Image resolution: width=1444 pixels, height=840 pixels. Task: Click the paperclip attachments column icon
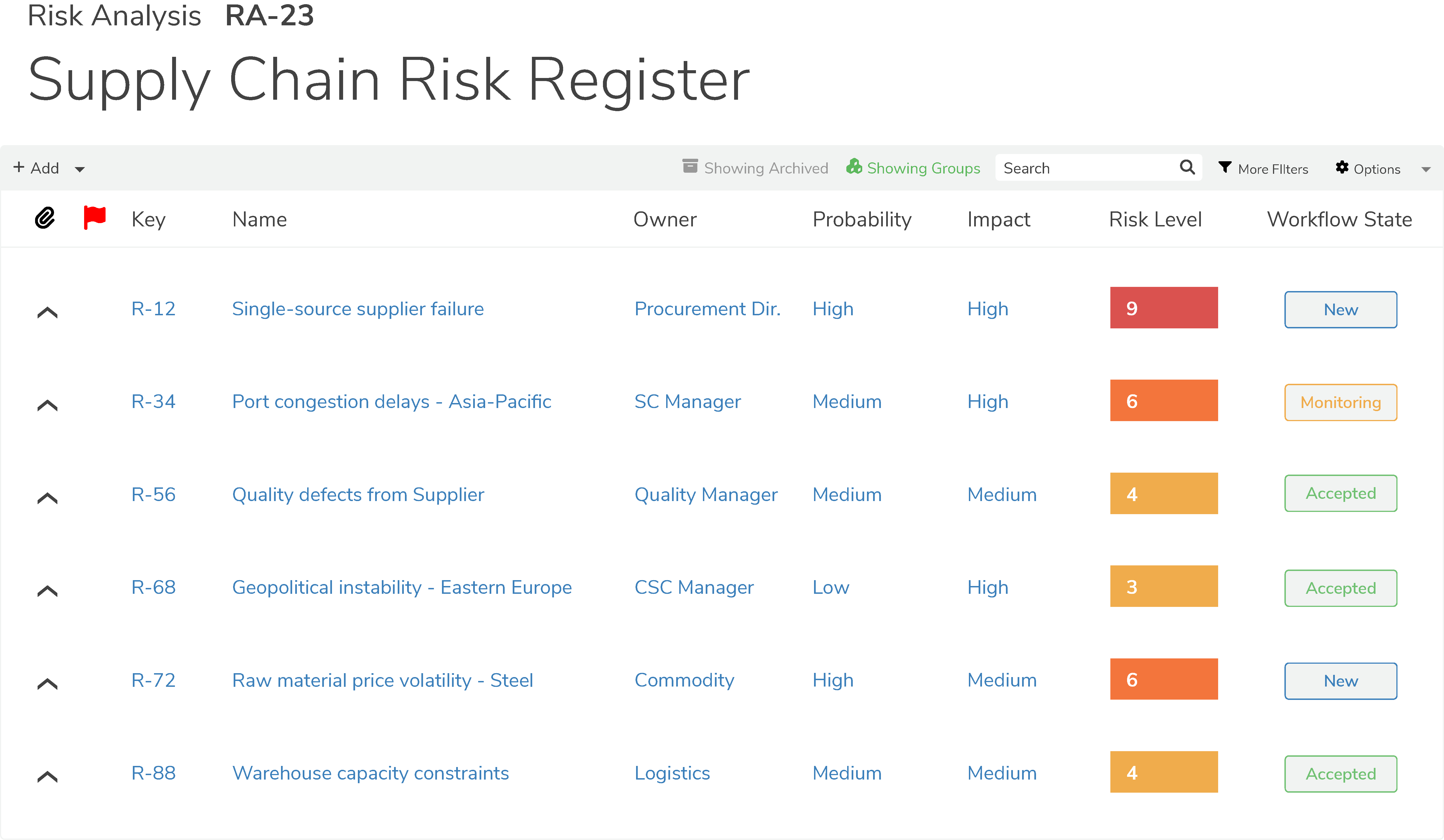click(x=45, y=218)
